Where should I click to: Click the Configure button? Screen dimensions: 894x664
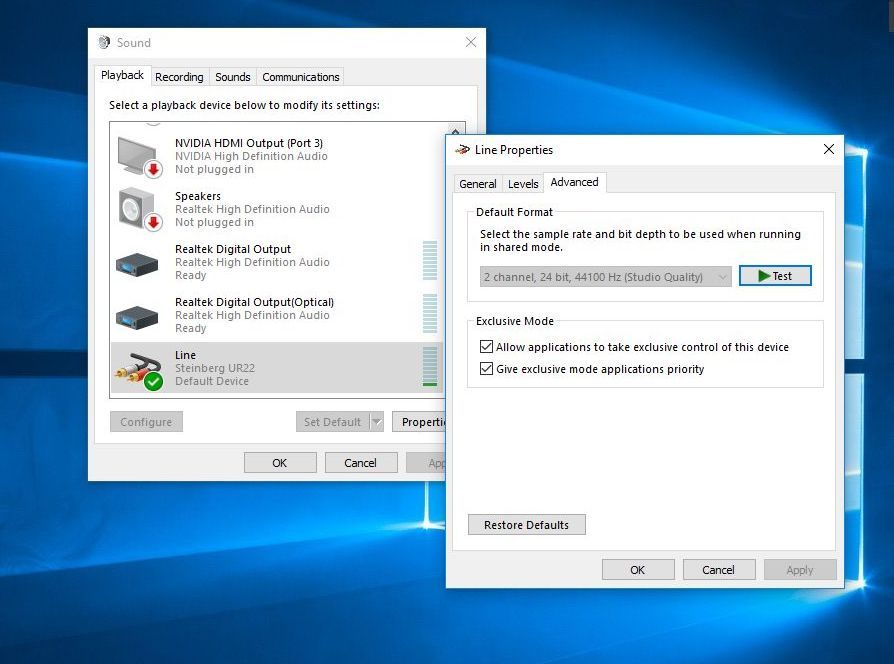[x=147, y=422]
